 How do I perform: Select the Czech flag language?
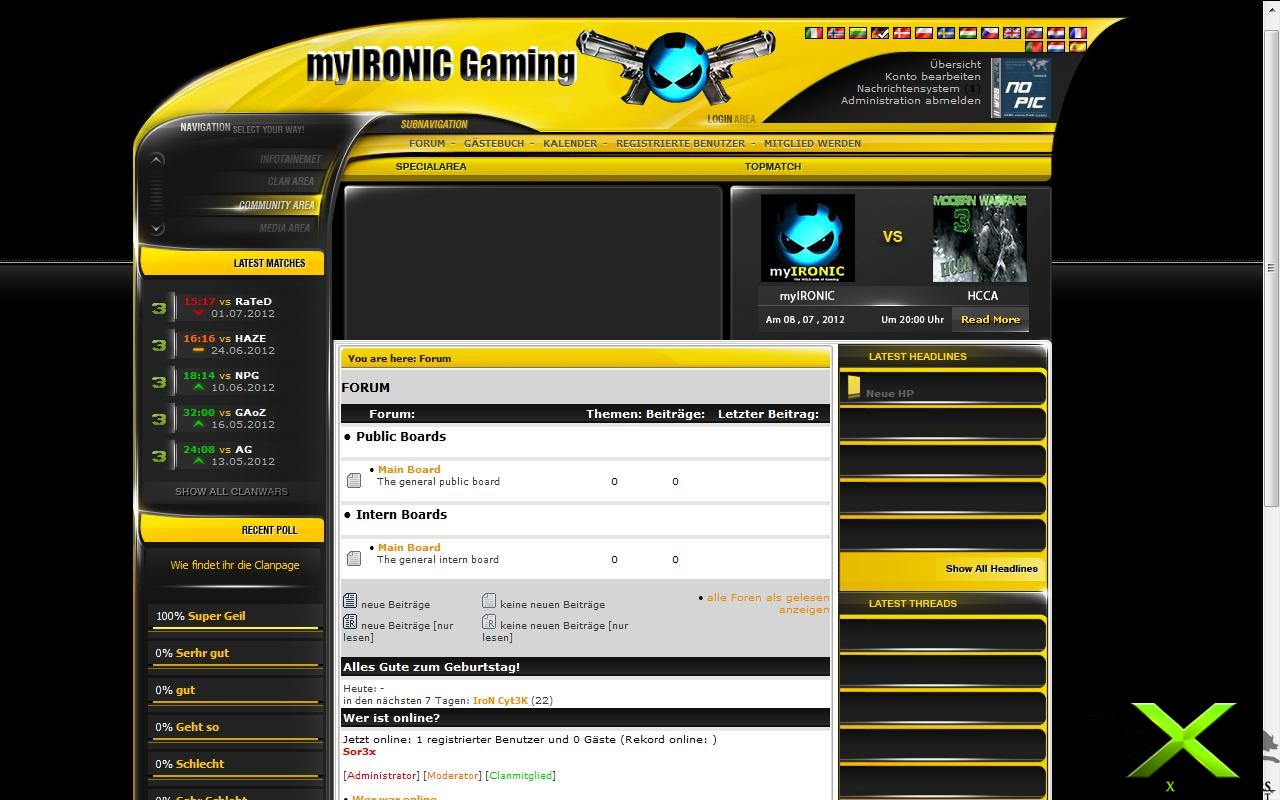pyautogui.click(x=990, y=33)
